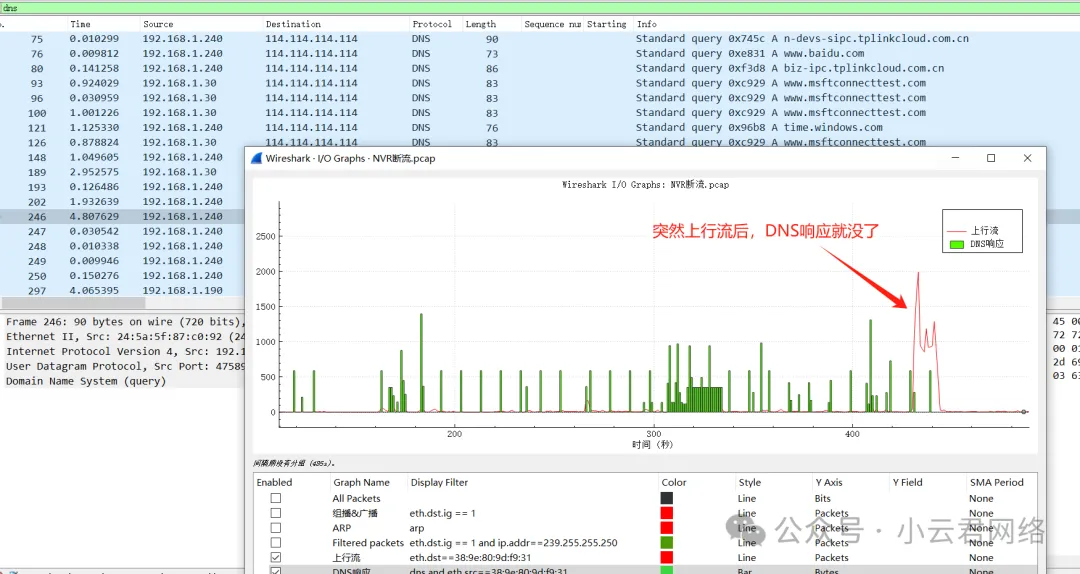Enable the Filtered packets graph checkbox
Screen dimensions: 1080x574
[x=276, y=543]
